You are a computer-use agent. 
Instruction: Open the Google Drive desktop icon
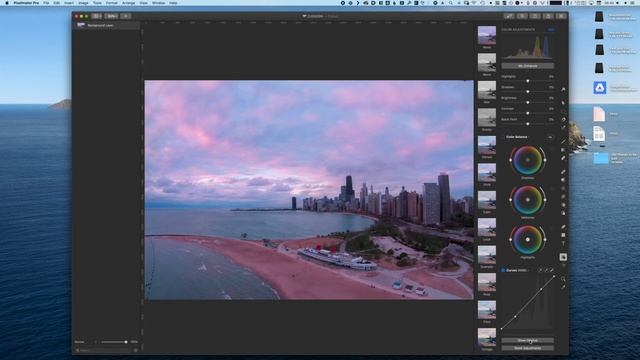tap(599, 88)
